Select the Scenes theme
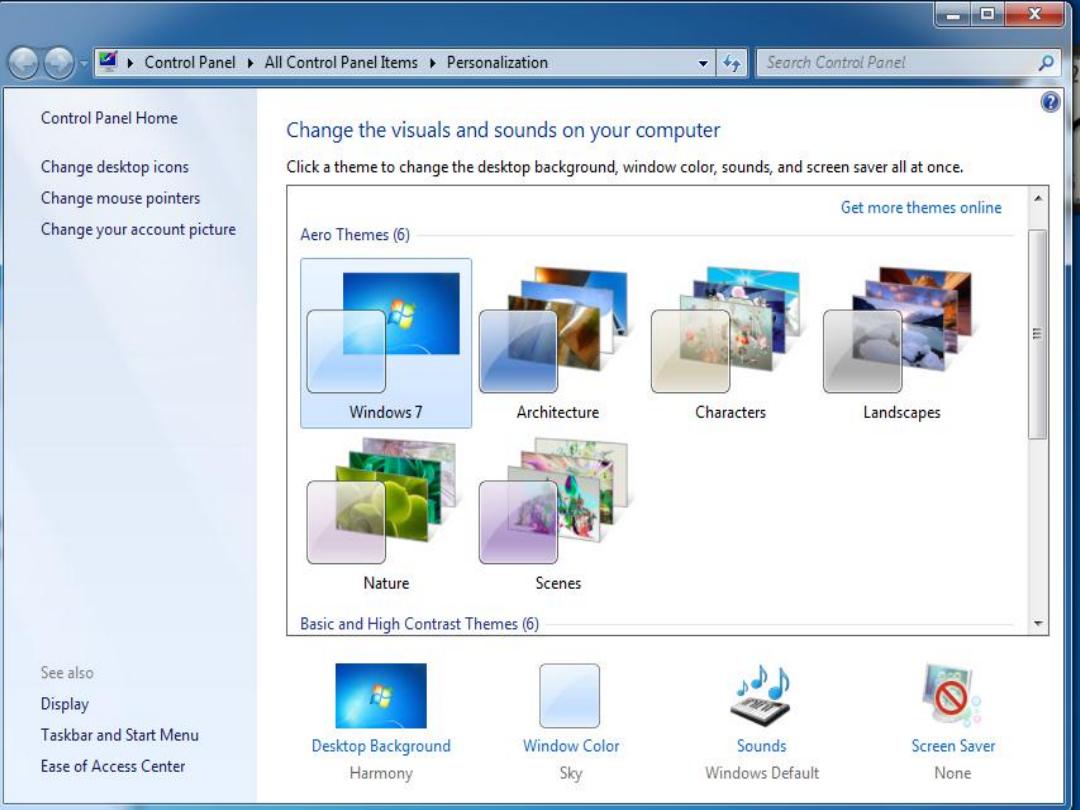 coord(557,514)
